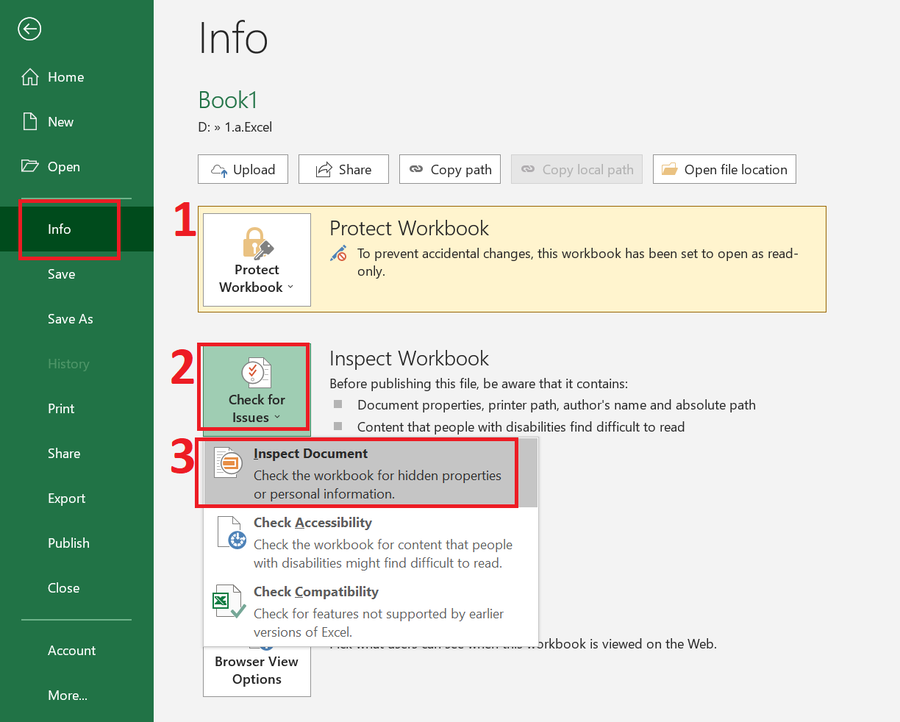Open Account in the sidebar
900x722 pixels.
pos(77,650)
